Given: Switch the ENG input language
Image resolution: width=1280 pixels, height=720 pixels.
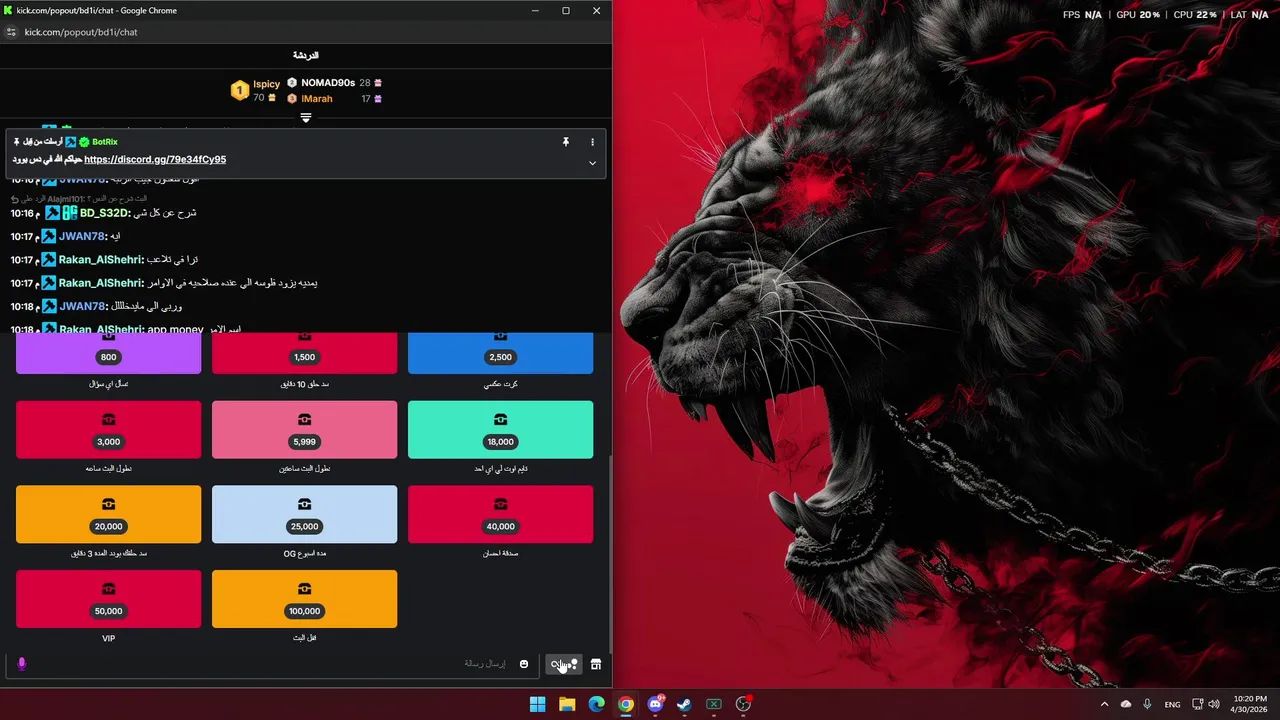Looking at the screenshot, I should click(x=1172, y=704).
